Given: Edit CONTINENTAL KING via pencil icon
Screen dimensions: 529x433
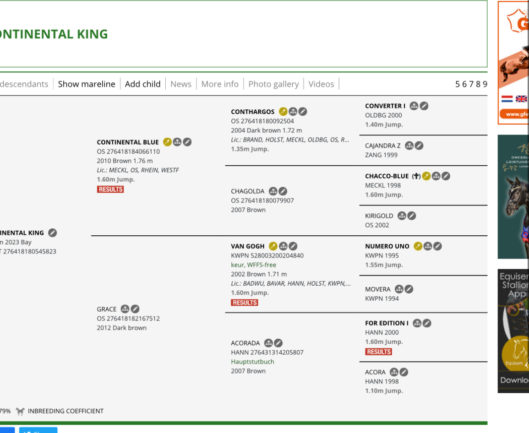Looking at the screenshot, I should tap(53, 233).
